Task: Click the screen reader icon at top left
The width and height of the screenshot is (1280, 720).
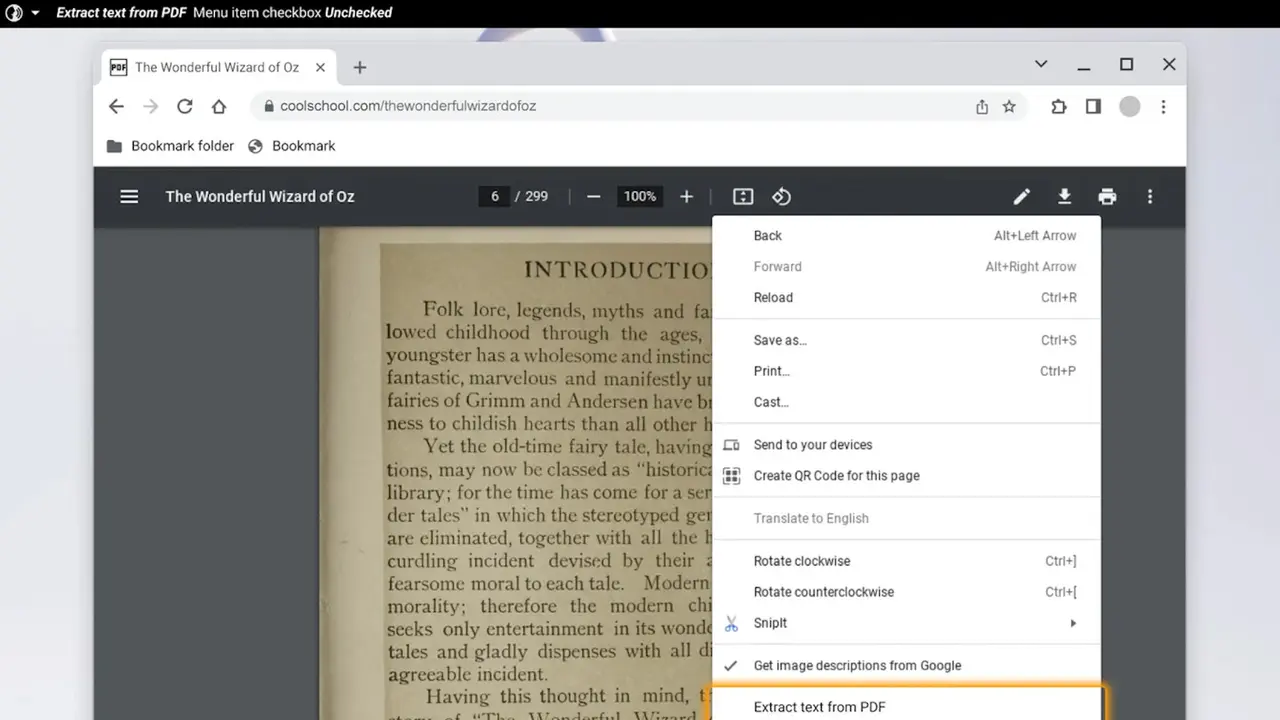Action: (14, 13)
